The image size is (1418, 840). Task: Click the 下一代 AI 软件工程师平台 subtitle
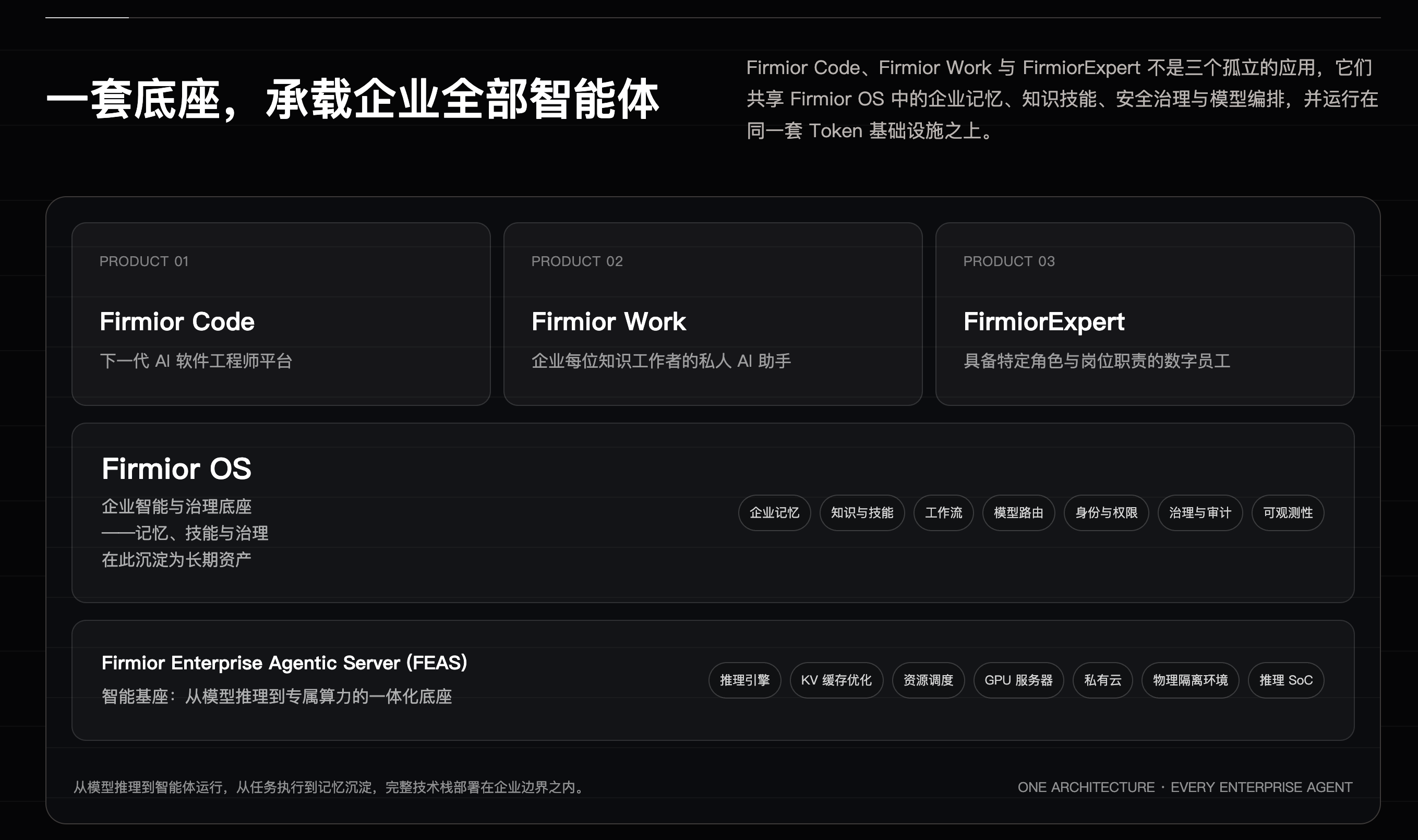[196, 361]
